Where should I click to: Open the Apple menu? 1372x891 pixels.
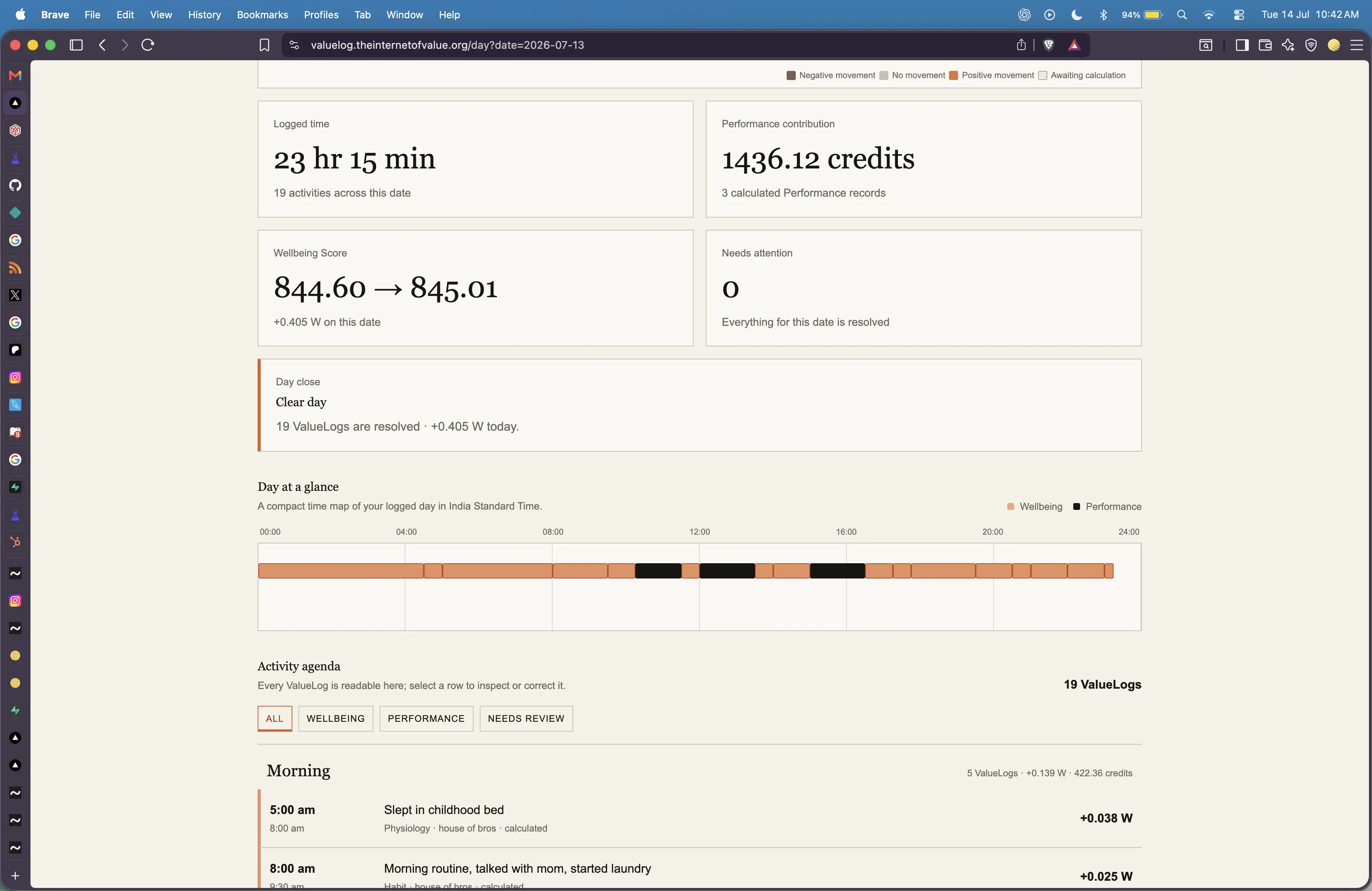(21, 14)
